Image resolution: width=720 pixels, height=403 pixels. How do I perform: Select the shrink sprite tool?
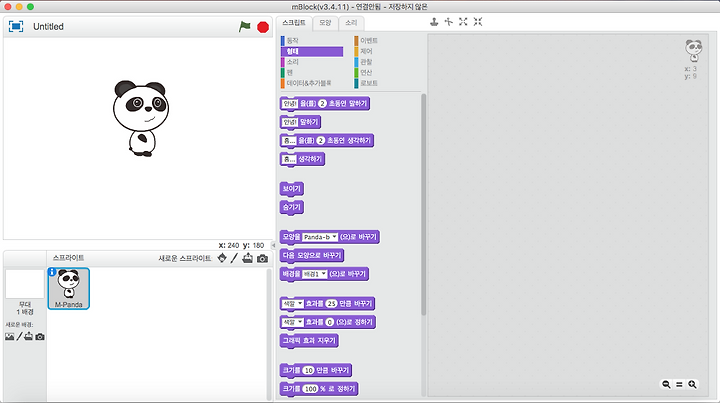point(478,22)
